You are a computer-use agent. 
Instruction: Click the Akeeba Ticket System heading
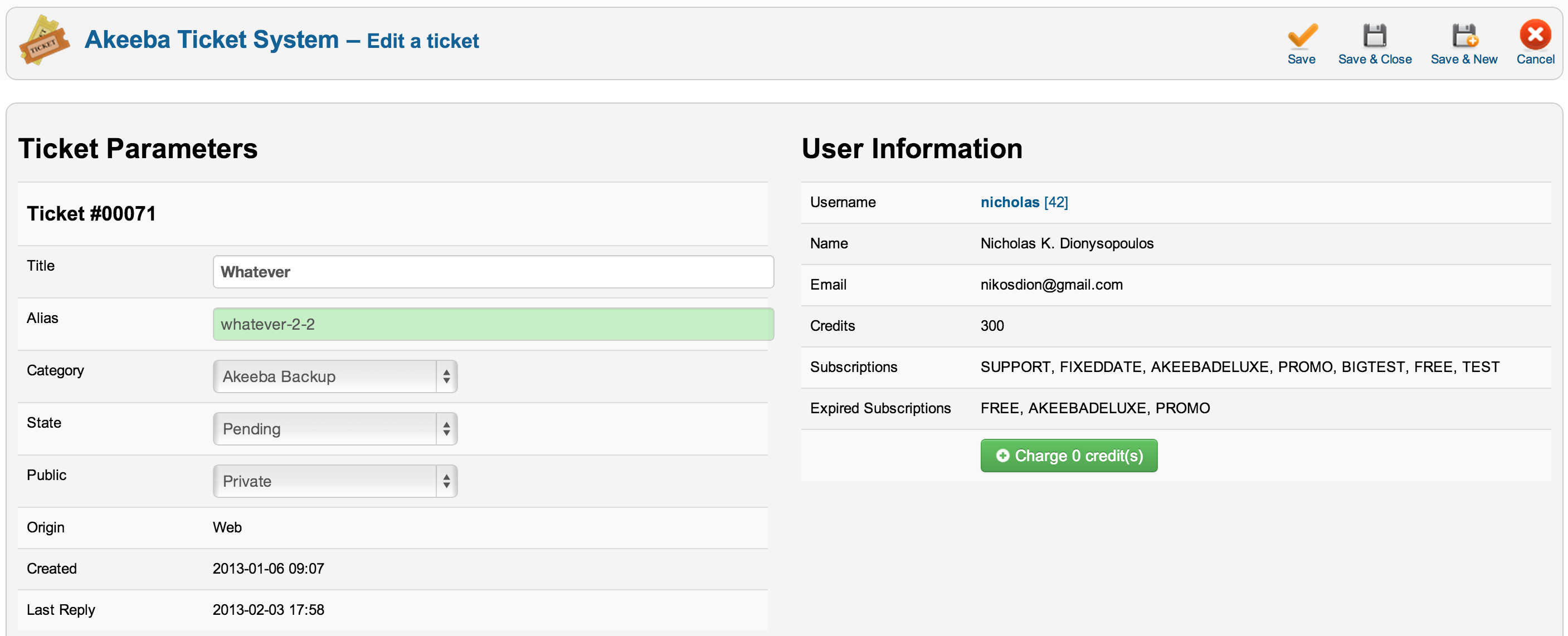[x=211, y=40]
